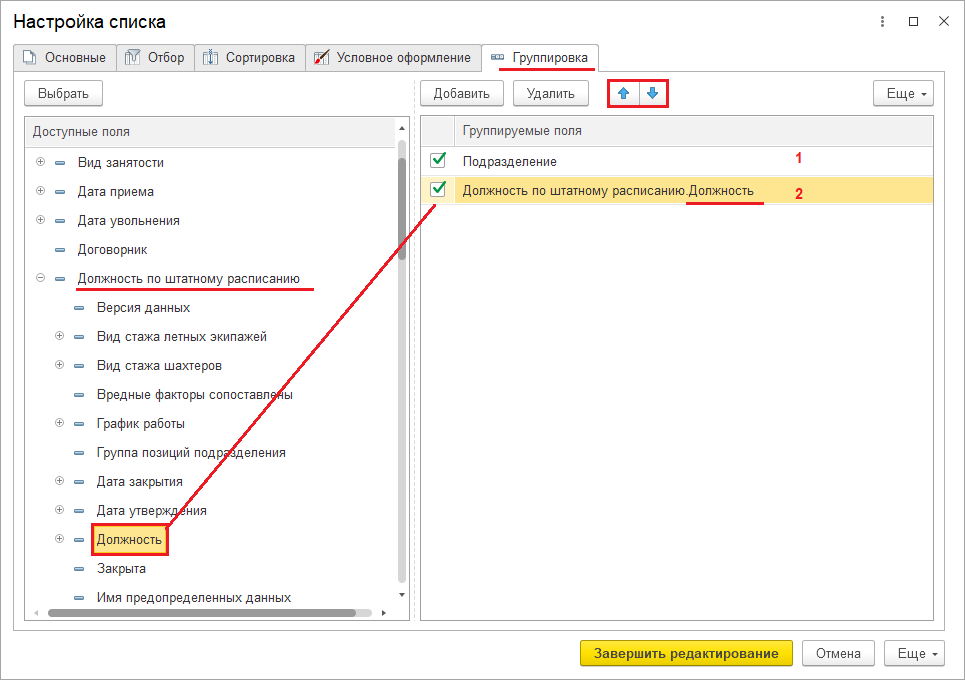
Task: Click the Условное оформление tab icon
Action: (321, 58)
